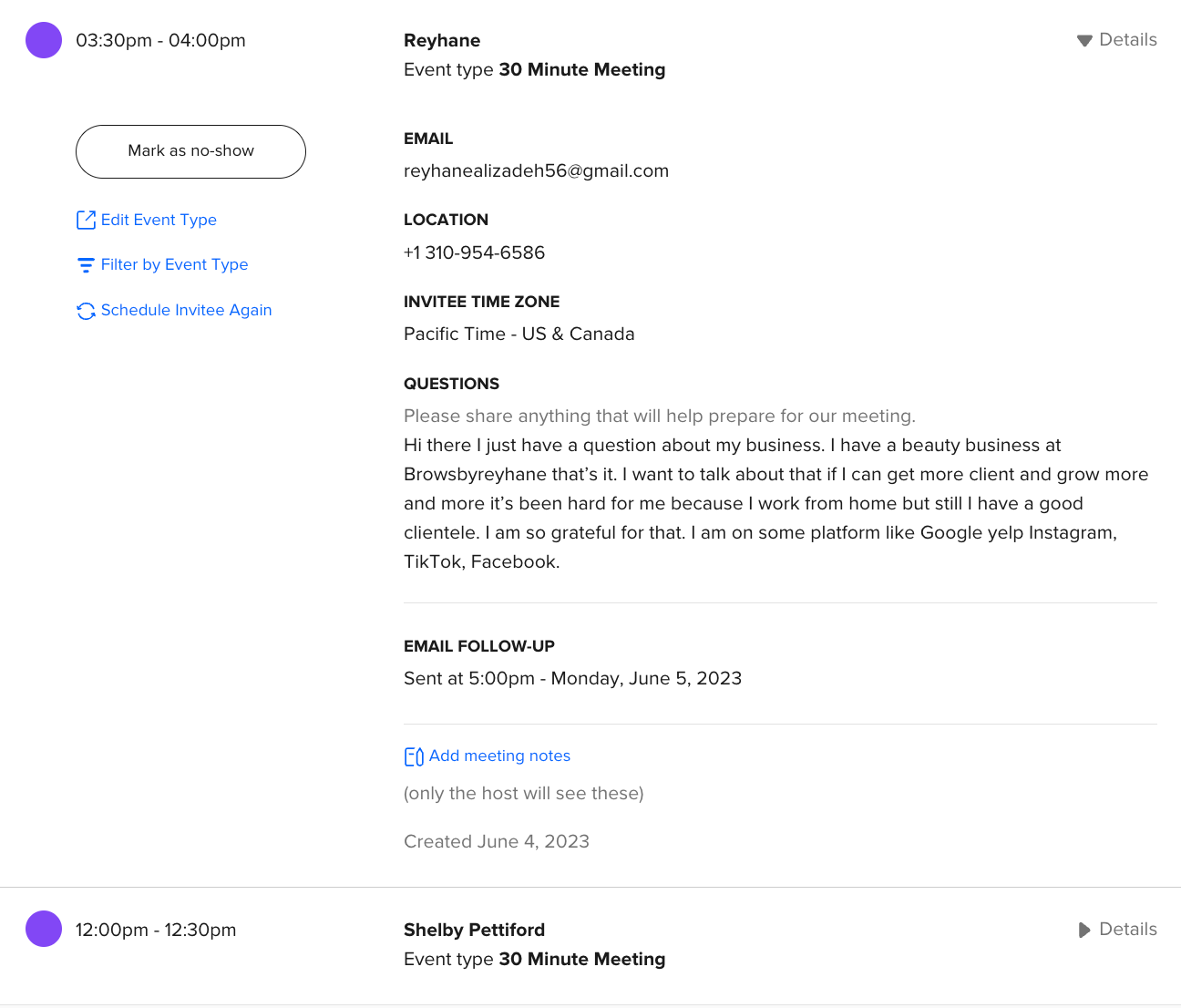Click the 03:30pm - 04:00pm time slot
The width and height of the screenshot is (1181, 1008).
tap(160, 40)
